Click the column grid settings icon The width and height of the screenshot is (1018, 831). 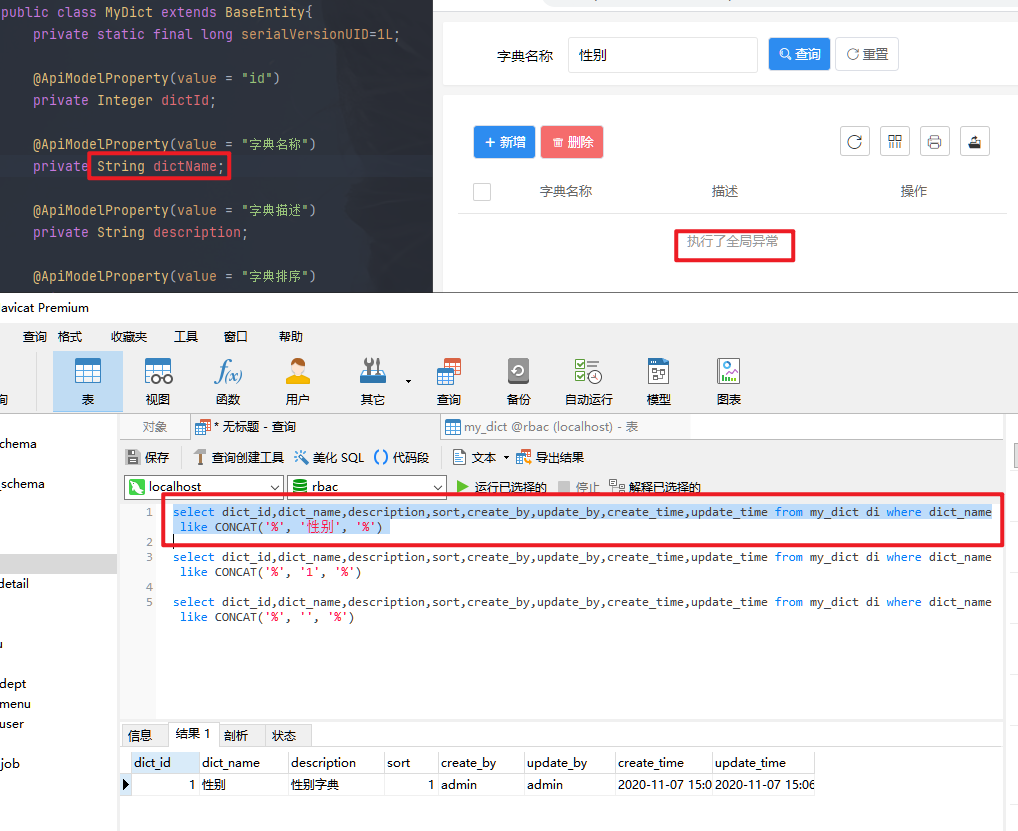(895, 142)
